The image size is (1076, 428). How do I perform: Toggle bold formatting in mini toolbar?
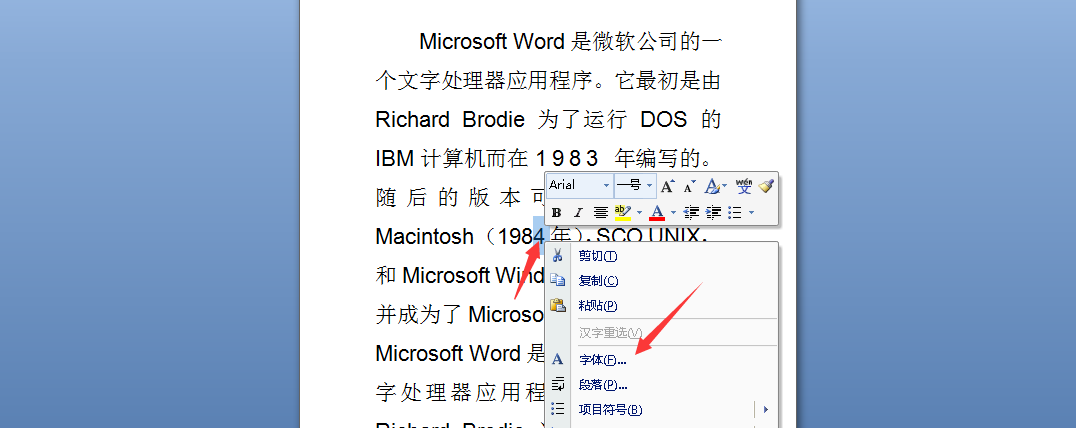point(557,213)
